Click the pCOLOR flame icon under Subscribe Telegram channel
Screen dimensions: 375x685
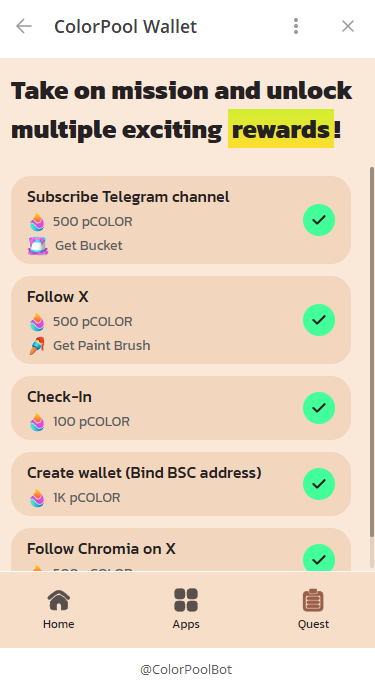[x=37, y=222]
